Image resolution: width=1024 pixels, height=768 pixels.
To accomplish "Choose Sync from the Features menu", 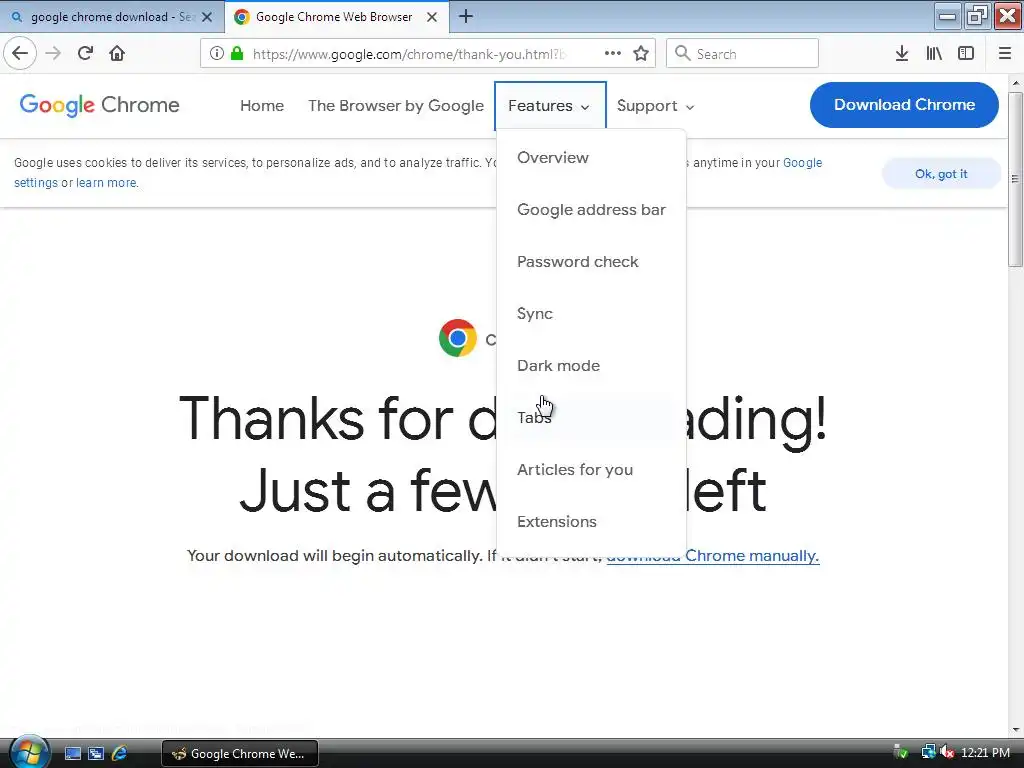I will tap(535, 313).
